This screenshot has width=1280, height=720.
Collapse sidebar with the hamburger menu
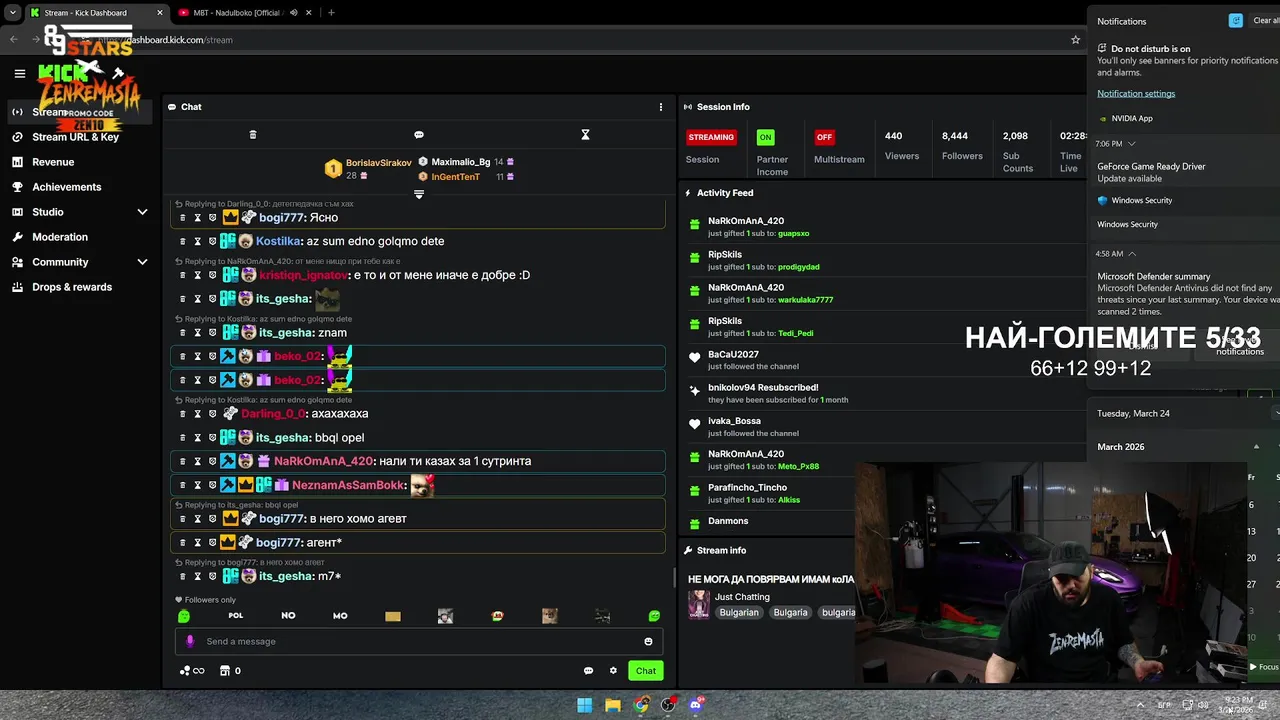coord(19,73)
